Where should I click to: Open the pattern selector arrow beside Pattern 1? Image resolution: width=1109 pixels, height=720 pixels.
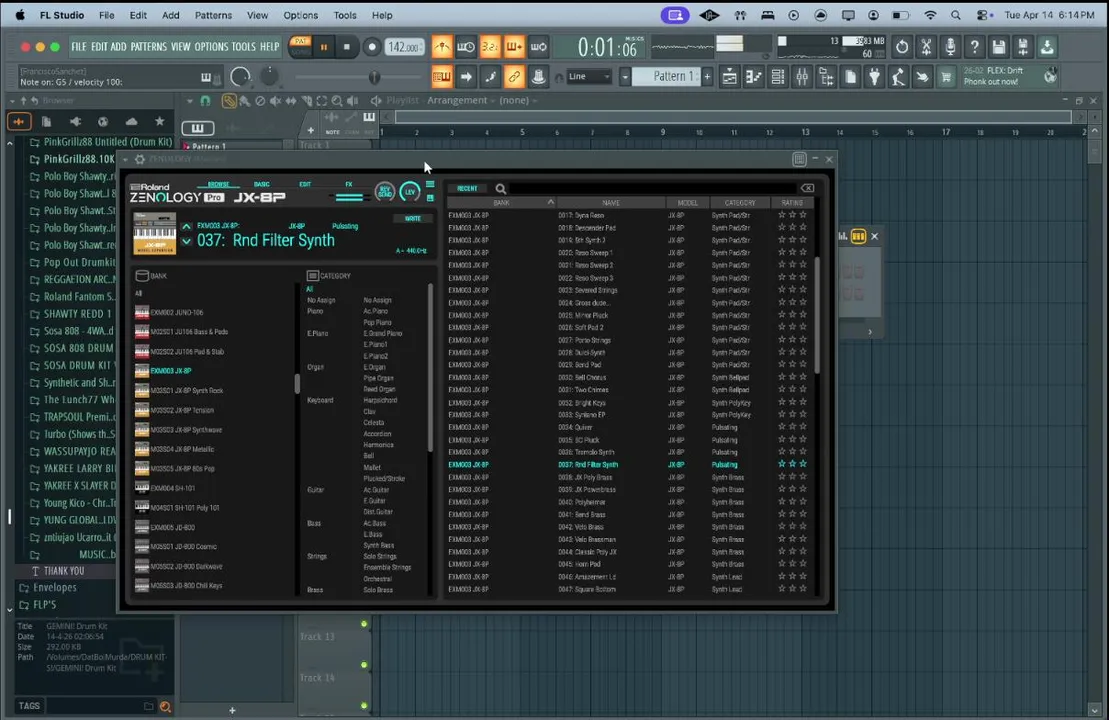click(x=625, y=76)
